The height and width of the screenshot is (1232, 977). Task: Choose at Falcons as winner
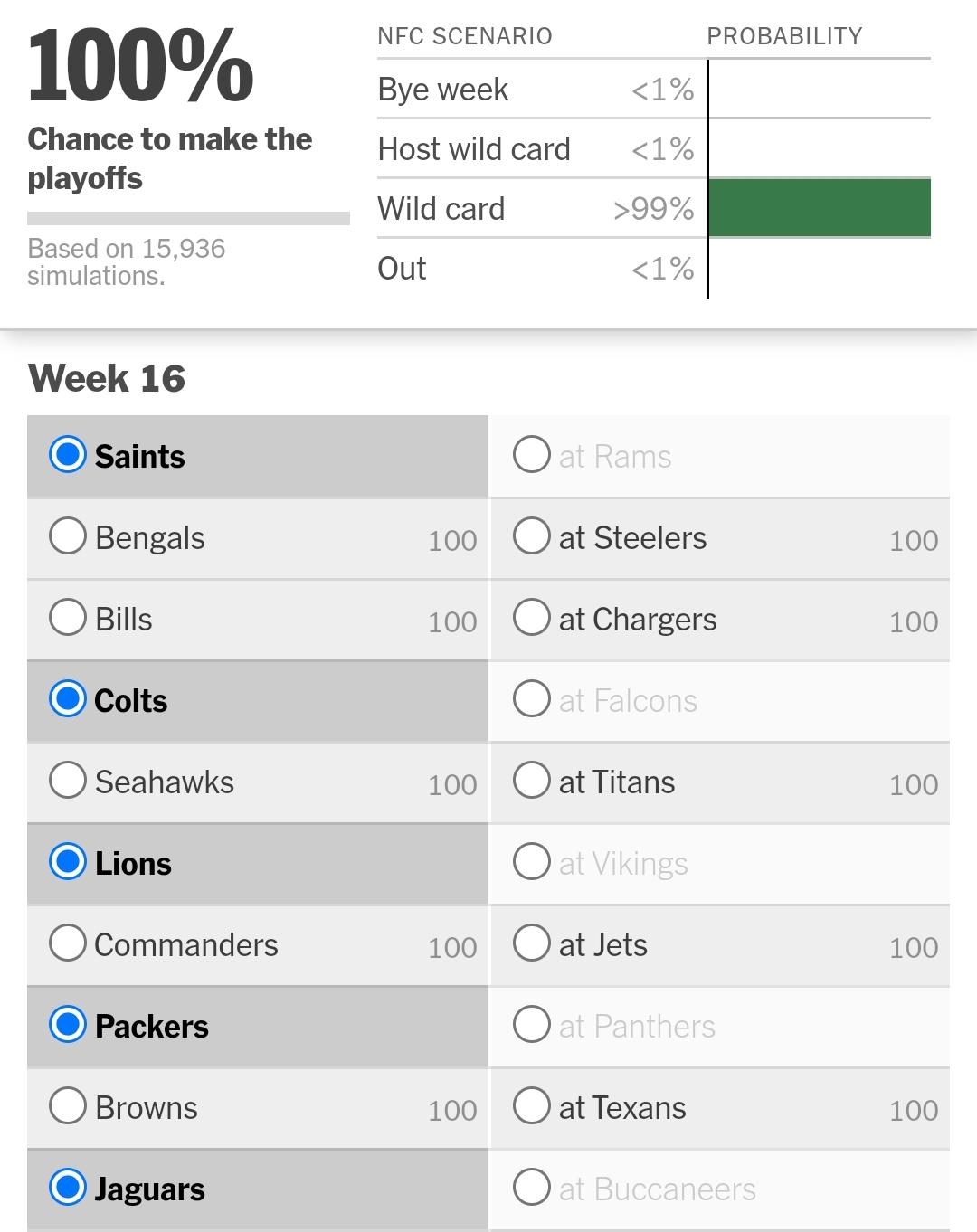532,699
